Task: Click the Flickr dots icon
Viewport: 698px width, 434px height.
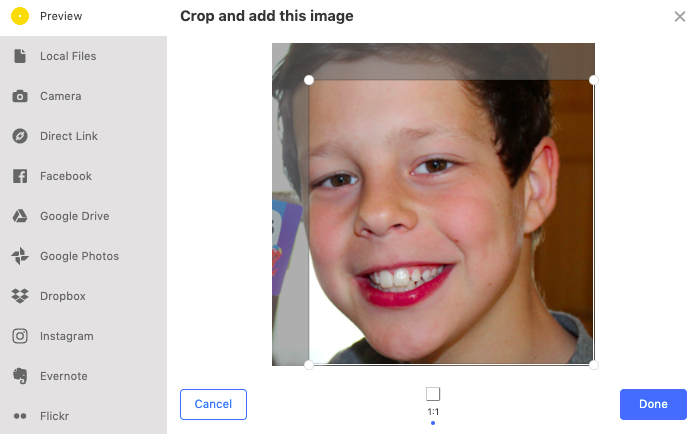Action: click(20, 416)
